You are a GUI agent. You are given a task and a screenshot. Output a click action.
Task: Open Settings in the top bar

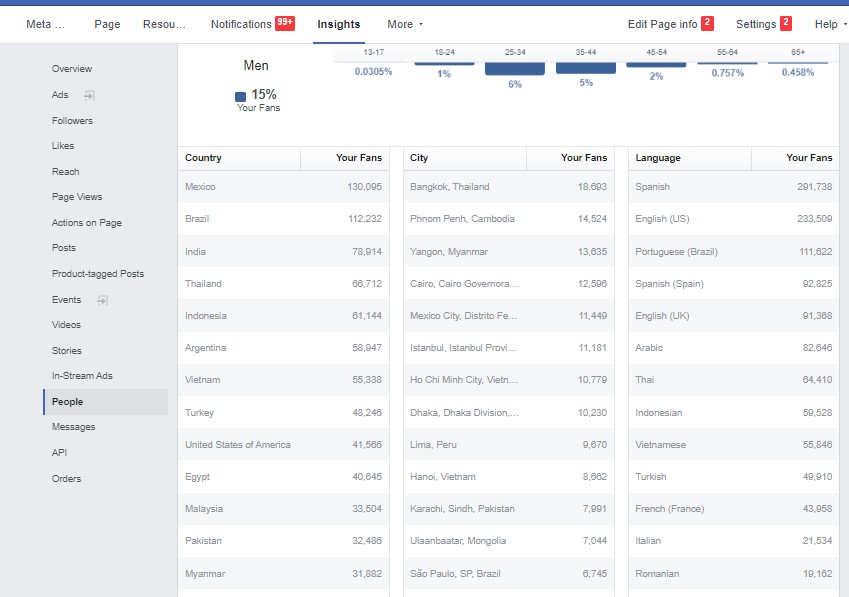(756, 24)
